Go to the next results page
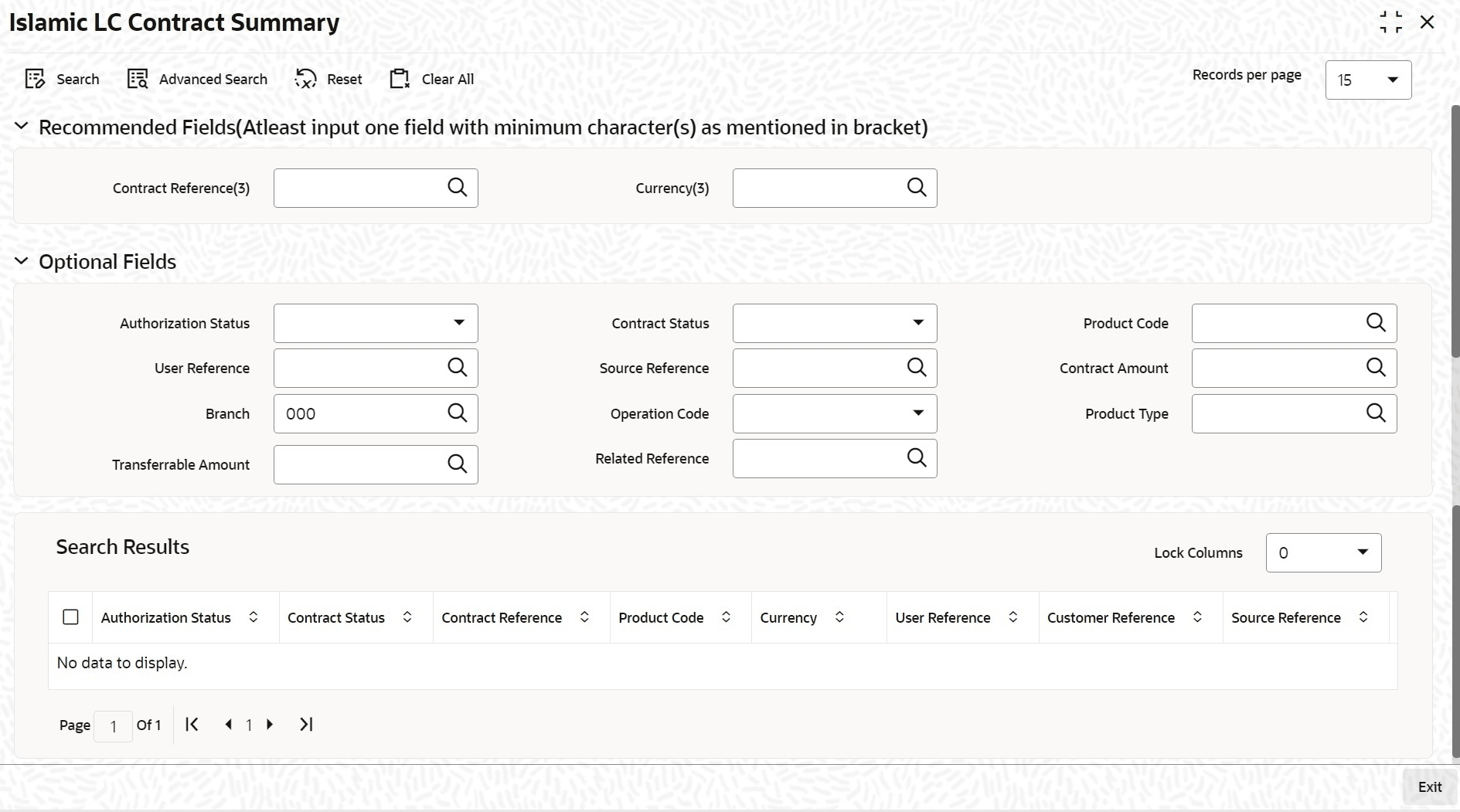The width and height of the screenshot is (1460, 812). (270, 725)
